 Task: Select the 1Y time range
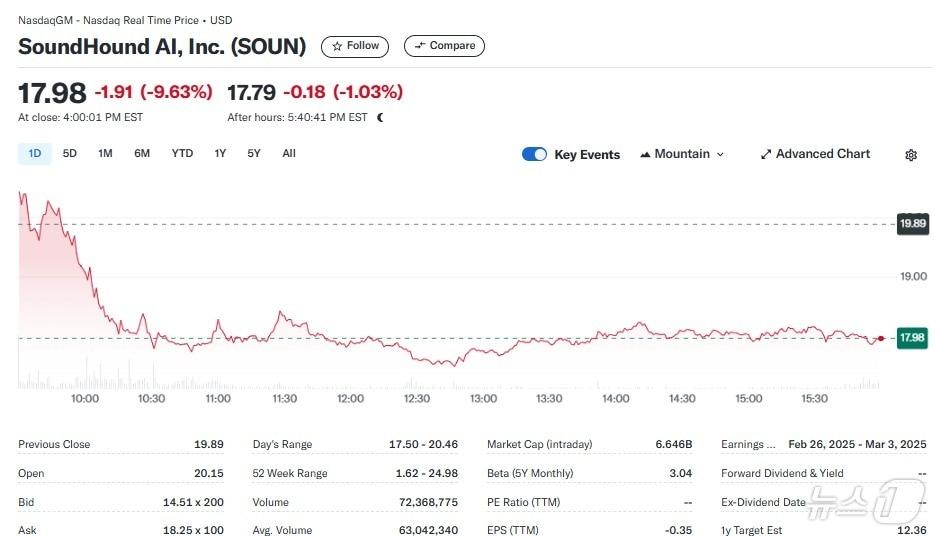point(220,153)
